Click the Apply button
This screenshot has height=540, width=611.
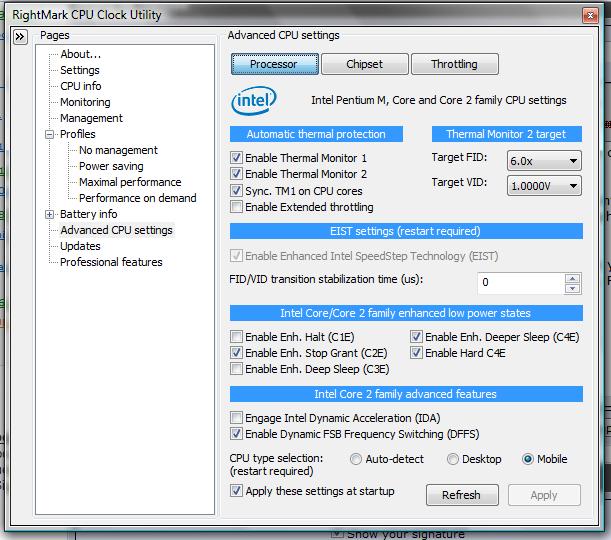[x=544, y=495]
